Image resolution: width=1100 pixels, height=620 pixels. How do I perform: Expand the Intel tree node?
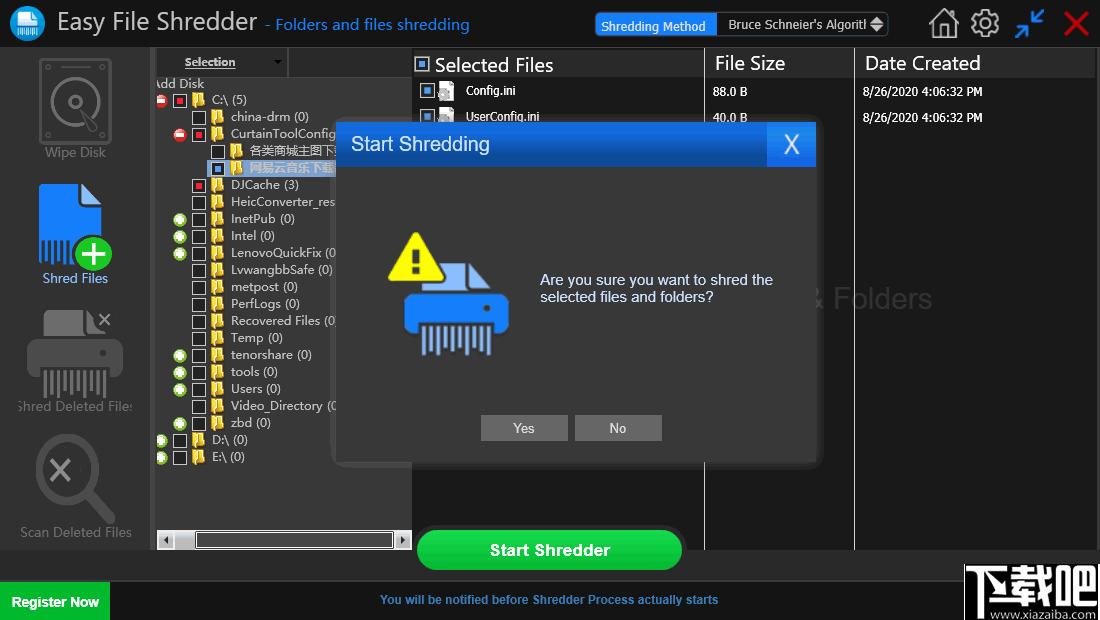(180, 236)
